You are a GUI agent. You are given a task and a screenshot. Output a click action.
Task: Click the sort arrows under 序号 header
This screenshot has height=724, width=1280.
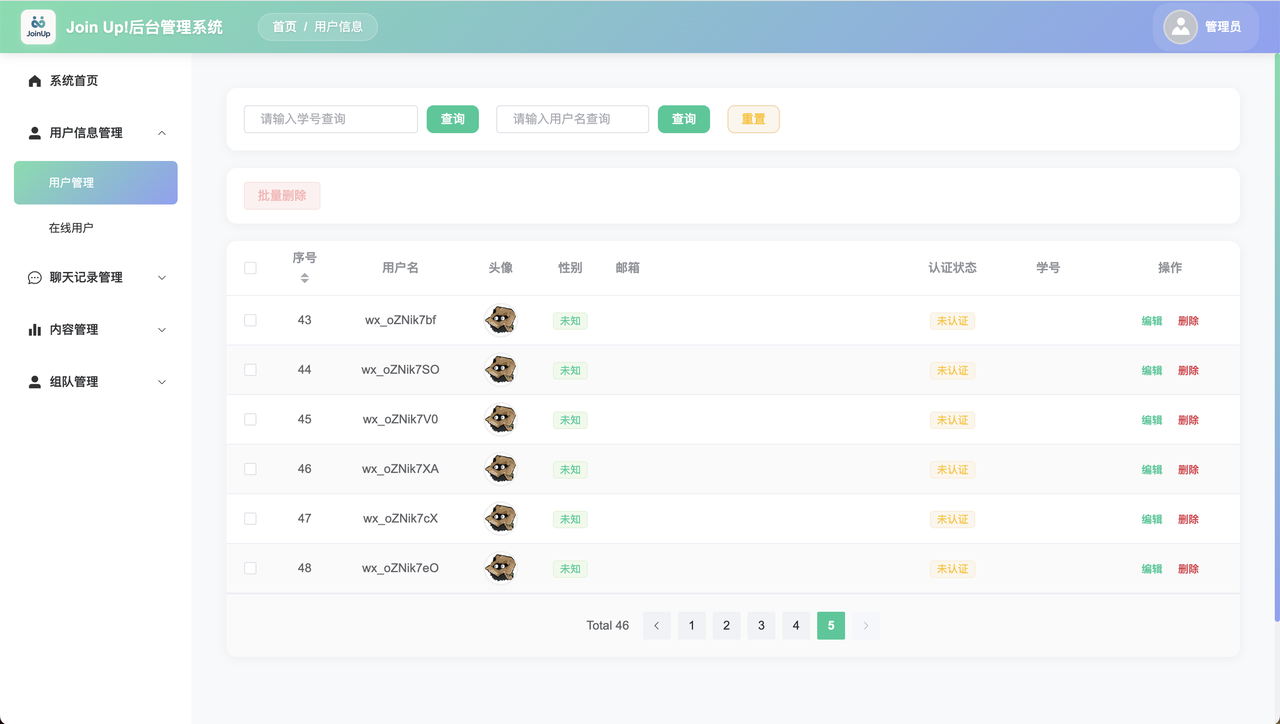(305, 278)
